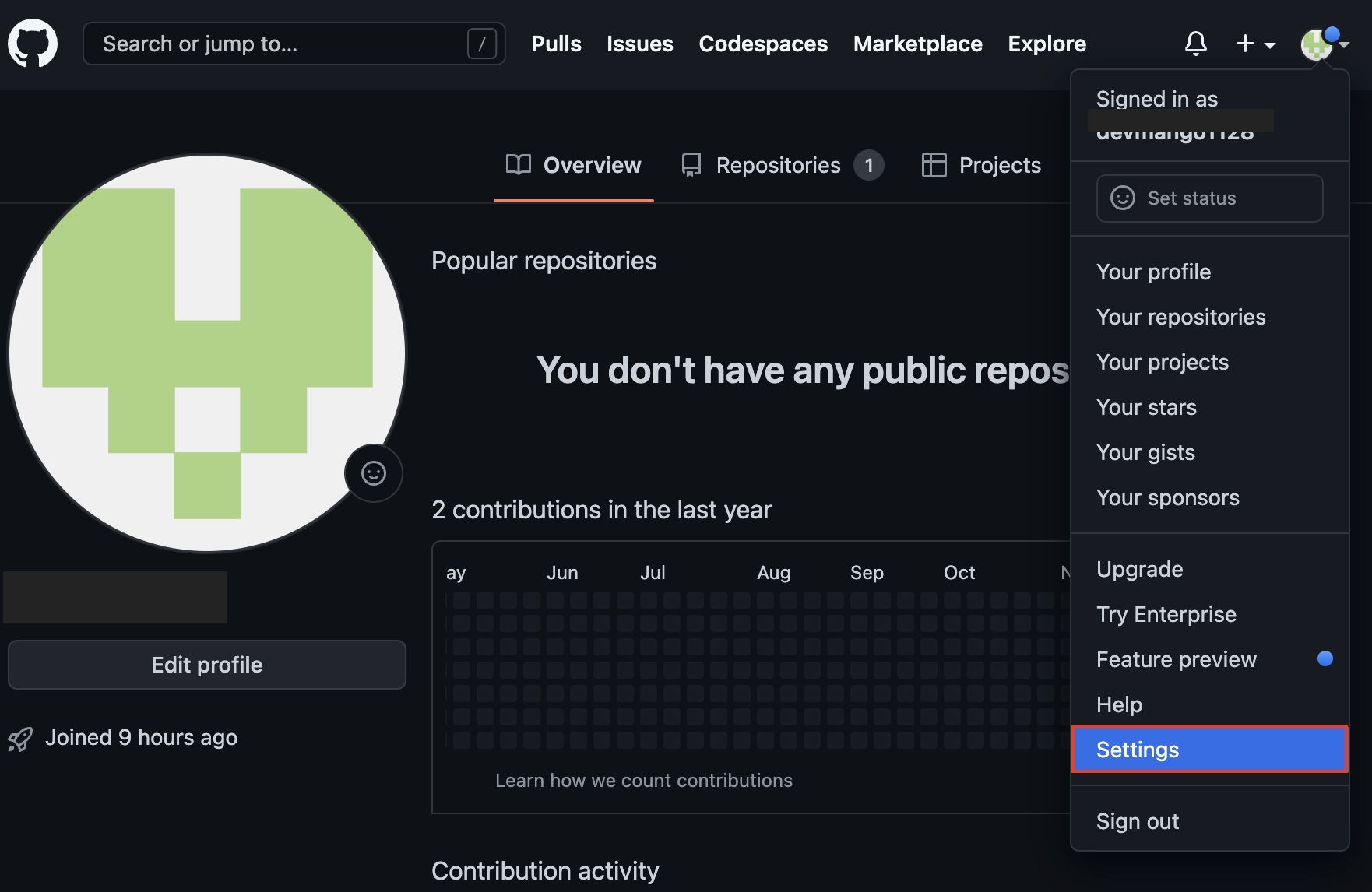Click the repositories count badge 1
1372x892 pixels.
coord(869,165)
